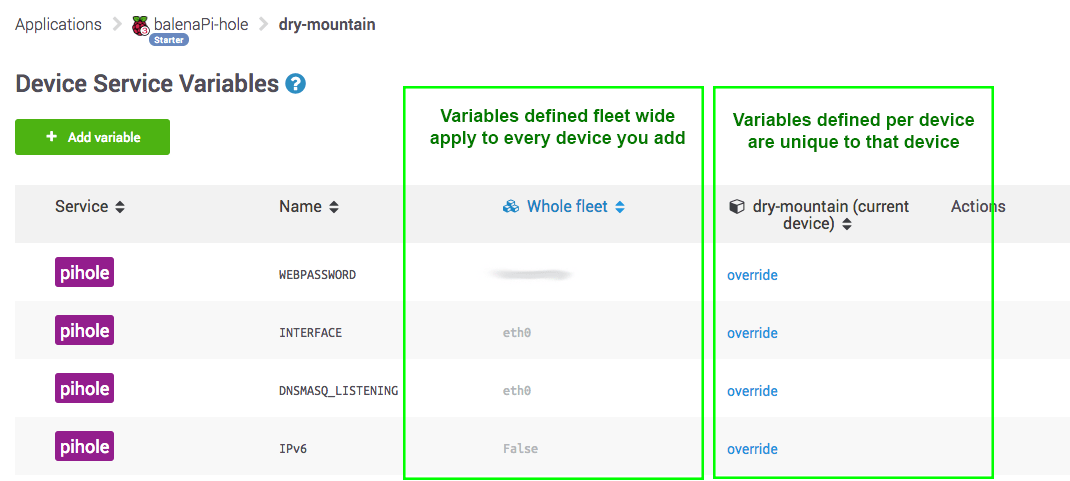1070x481 pixels.
Task: Click the blurred WEBPASSWORD fleet value
Action: [x=530, y=274]
